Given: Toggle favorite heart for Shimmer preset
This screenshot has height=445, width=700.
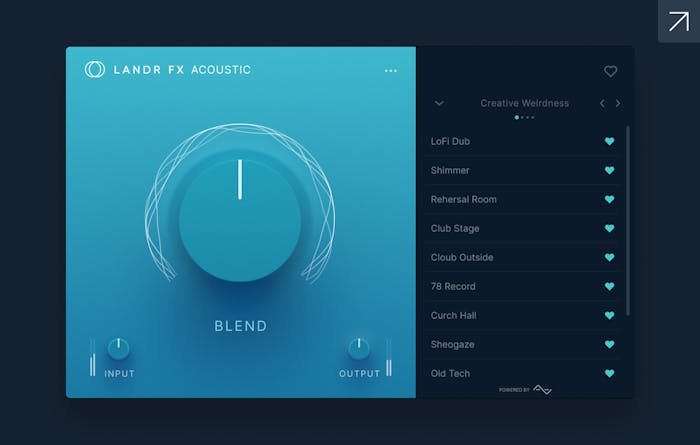Looking at the screenshot, I should click(x=609, y=171).
